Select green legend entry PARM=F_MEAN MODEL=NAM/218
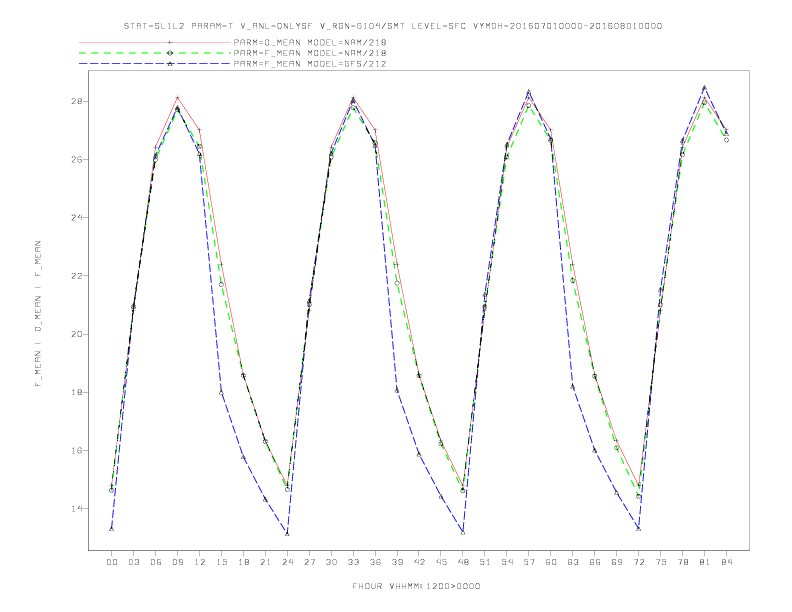The width and height of the screenshot is (792, 612). pos(310,53)
